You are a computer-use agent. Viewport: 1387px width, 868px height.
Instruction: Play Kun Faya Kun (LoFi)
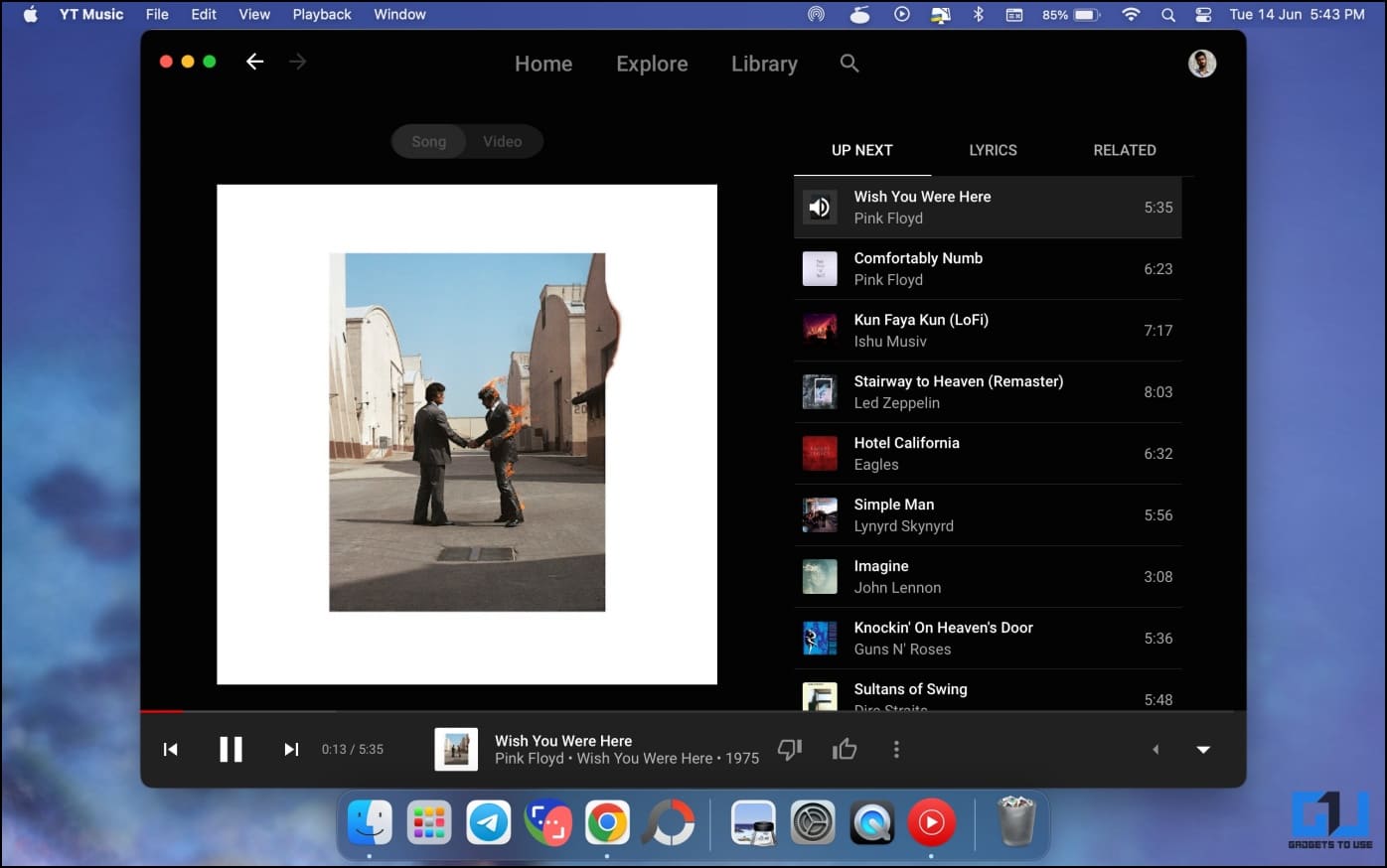(x=988, y=331)
